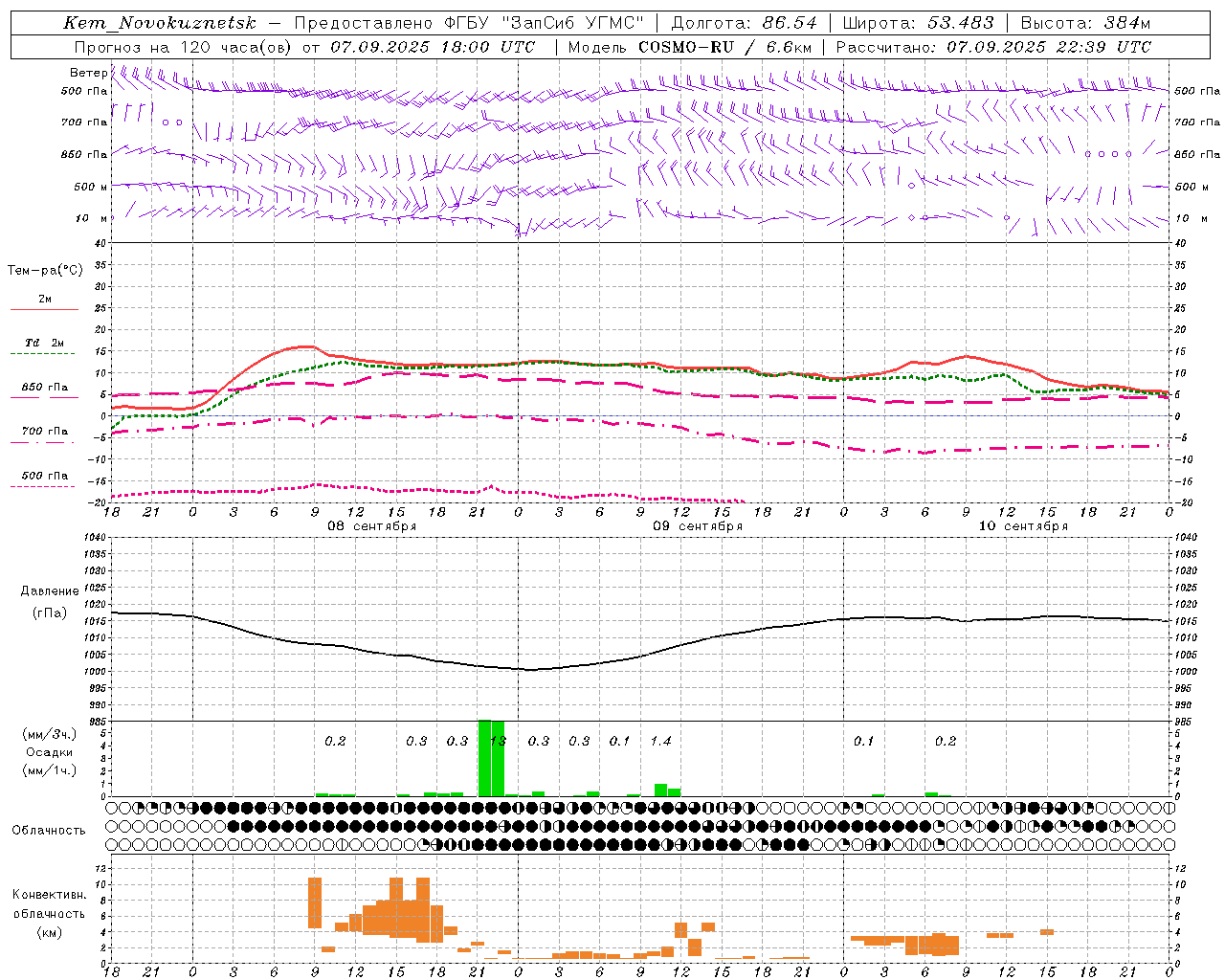This screenshot has width=1225, height=980.
Task: Click the '(км)' unit under convective label
Action: click(49, 931)
